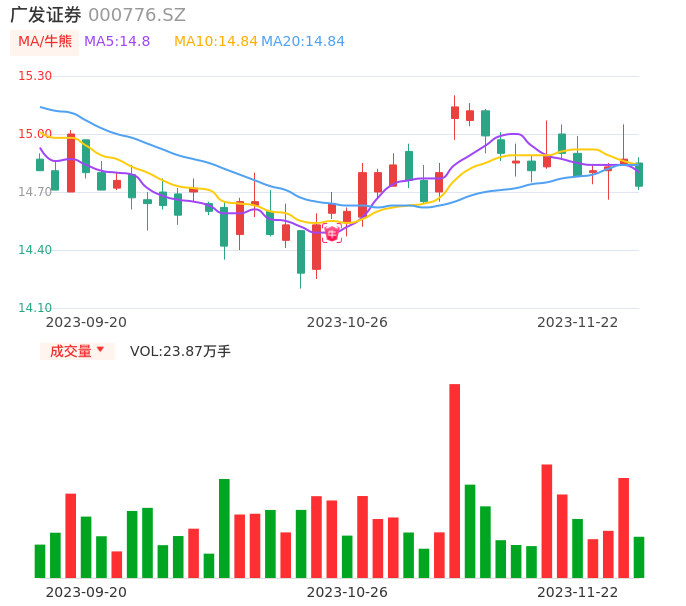The width and height of the screenshot is (686, 606).
Task: Toggle the purple MA5 line legend
Action: pyautogui.click(x=117, y=42)
